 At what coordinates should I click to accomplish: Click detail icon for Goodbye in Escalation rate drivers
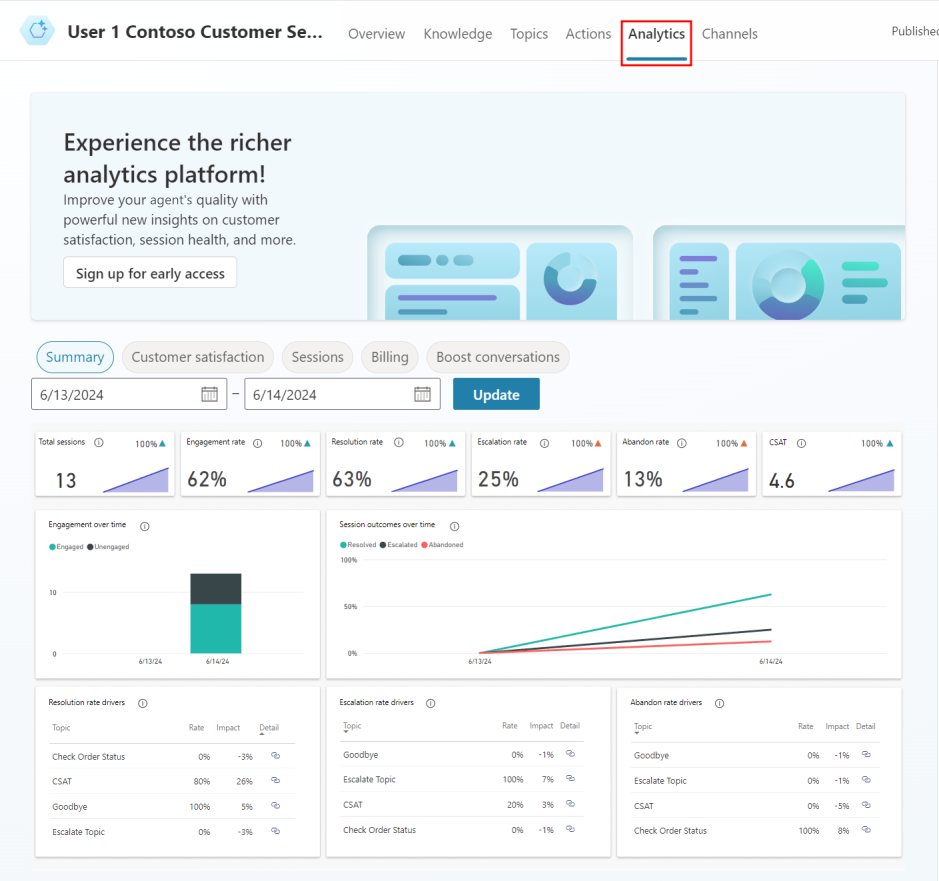[x=570, y=755]
